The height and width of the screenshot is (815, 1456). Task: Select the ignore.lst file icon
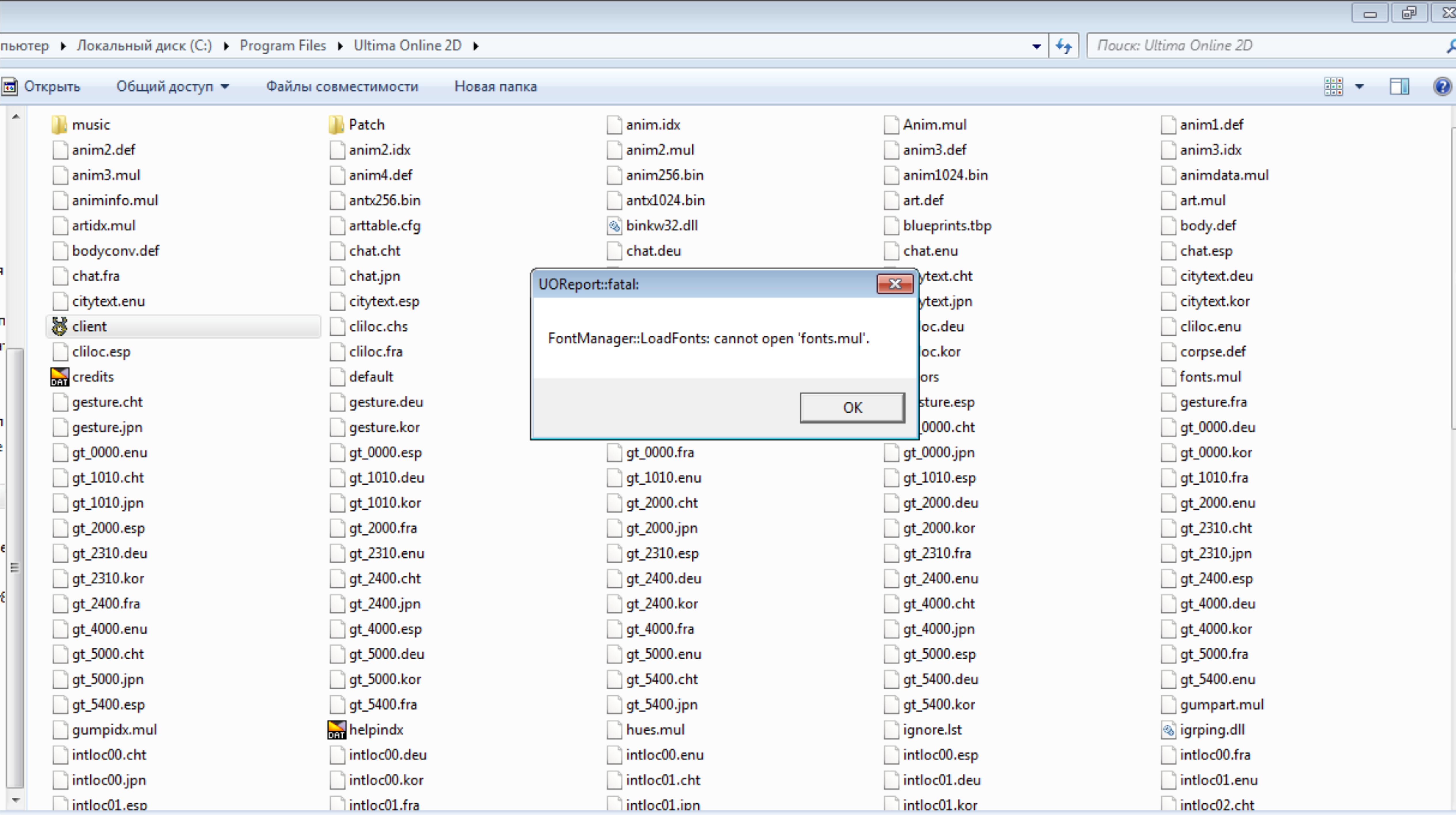(x=891, y=730)
